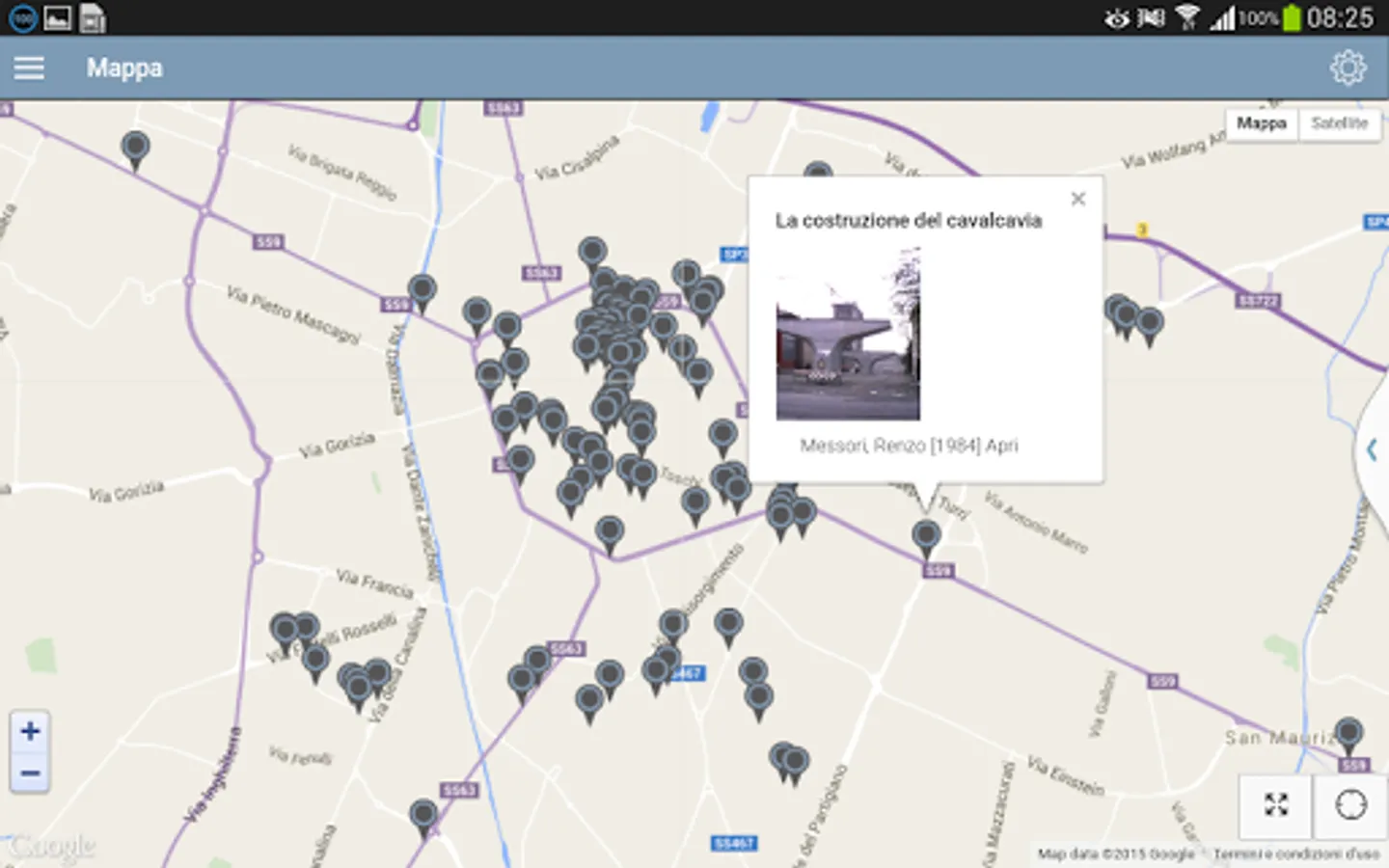The image size is (1389, 868).
Task: Zoom in with the plus button
Action: [x=30, y=731]
